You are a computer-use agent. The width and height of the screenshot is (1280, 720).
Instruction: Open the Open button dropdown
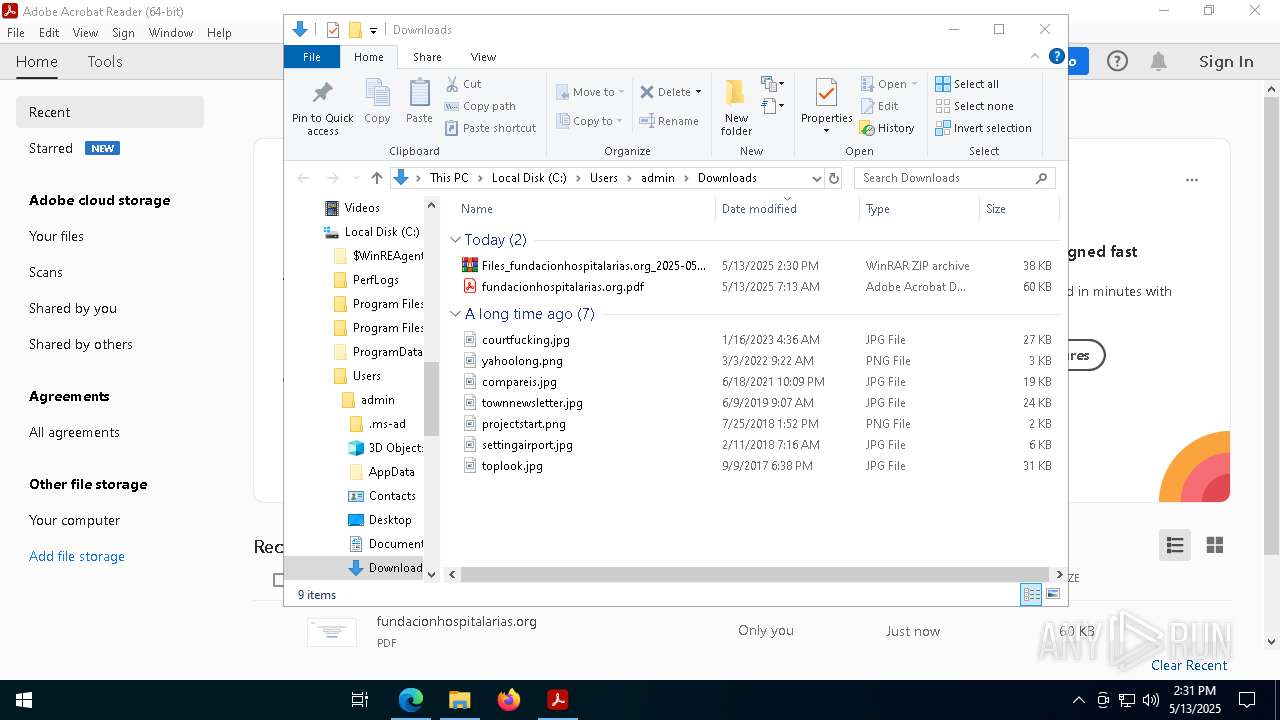point(914,84)
